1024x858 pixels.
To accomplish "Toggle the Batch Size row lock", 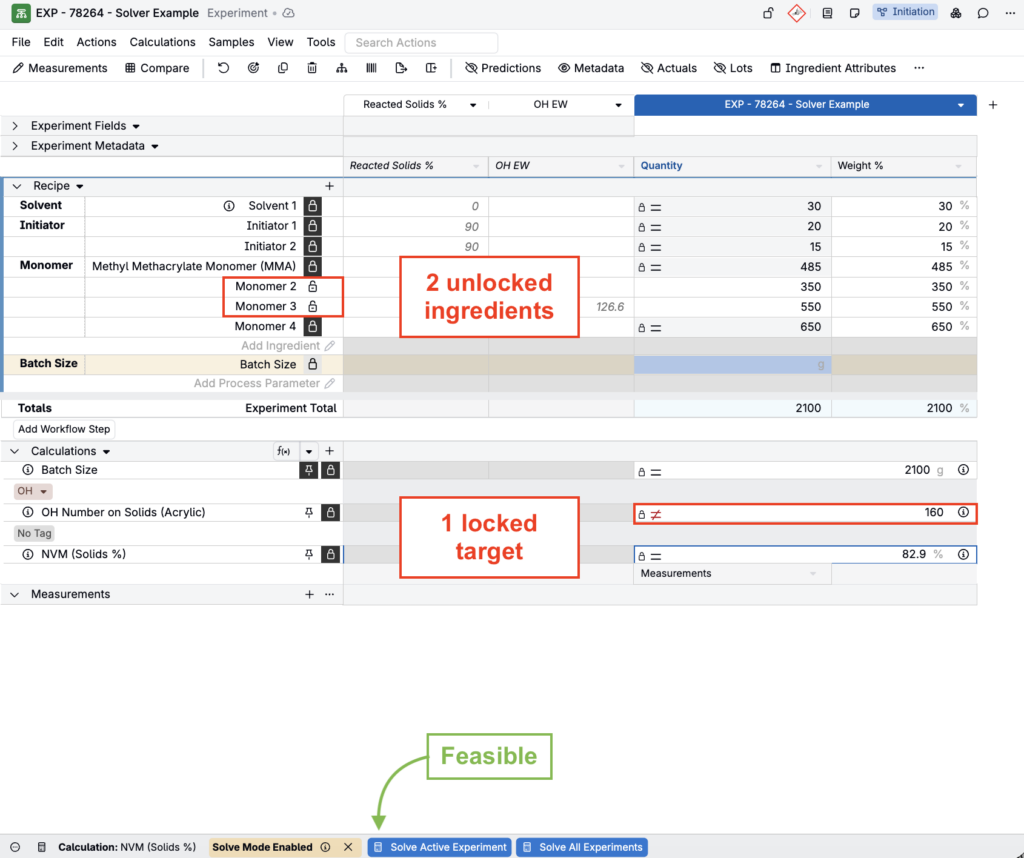I will tap(313, 364).
